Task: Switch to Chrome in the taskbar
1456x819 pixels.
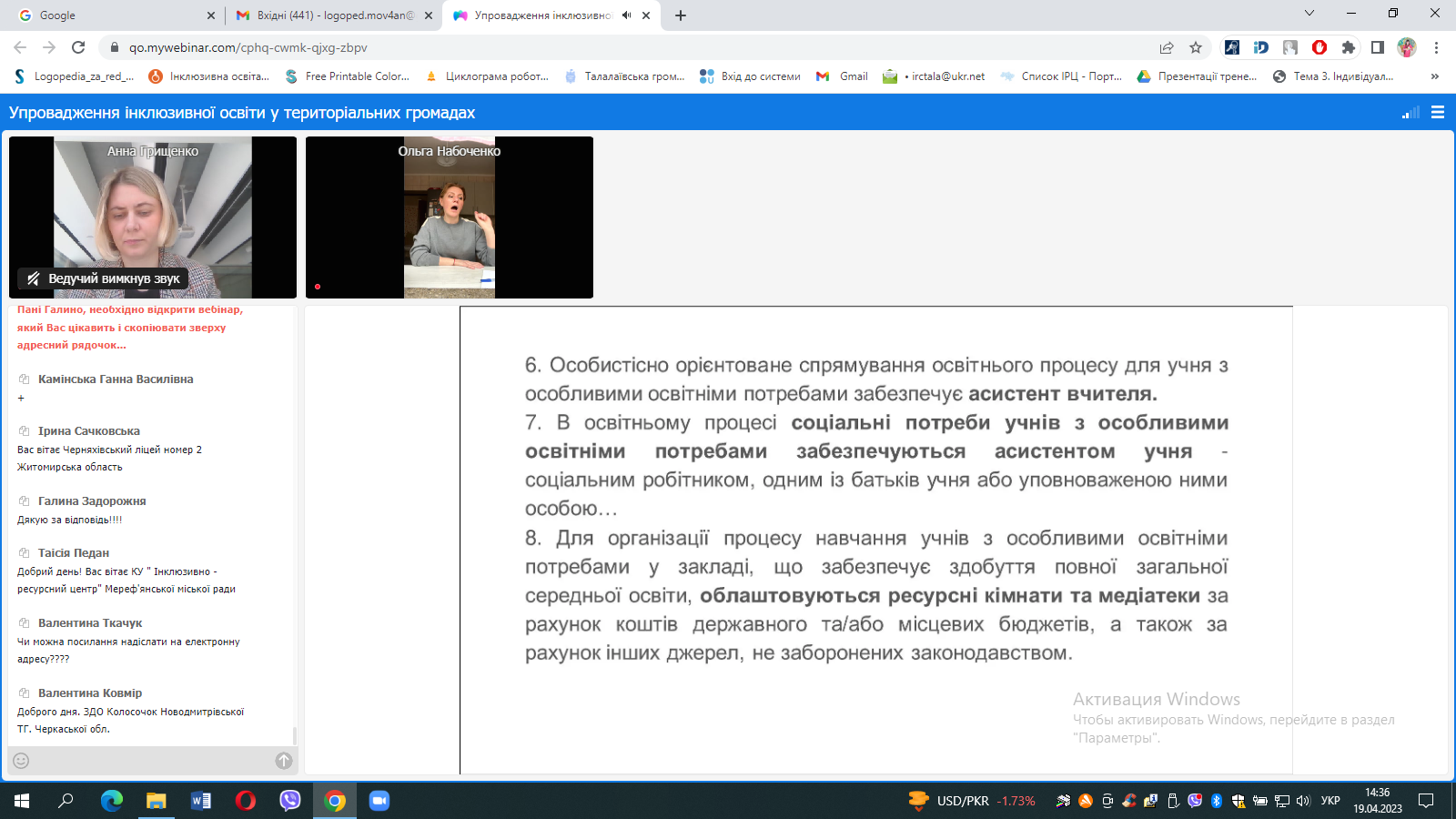Action: point(335,801)
